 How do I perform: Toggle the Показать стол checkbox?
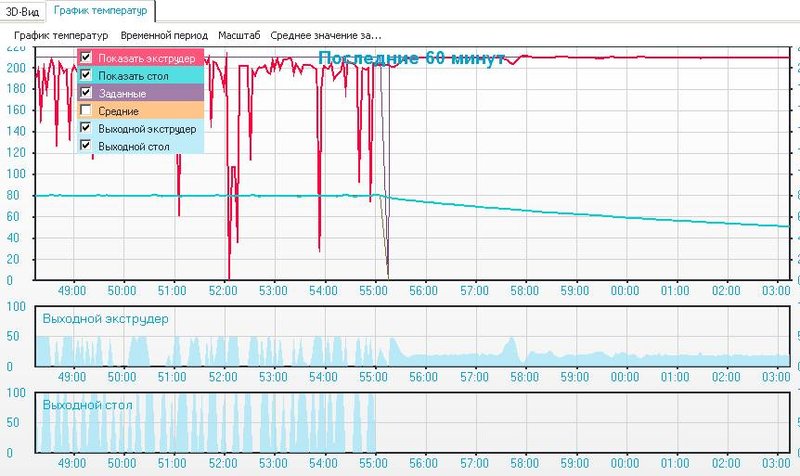pos(86,75)
